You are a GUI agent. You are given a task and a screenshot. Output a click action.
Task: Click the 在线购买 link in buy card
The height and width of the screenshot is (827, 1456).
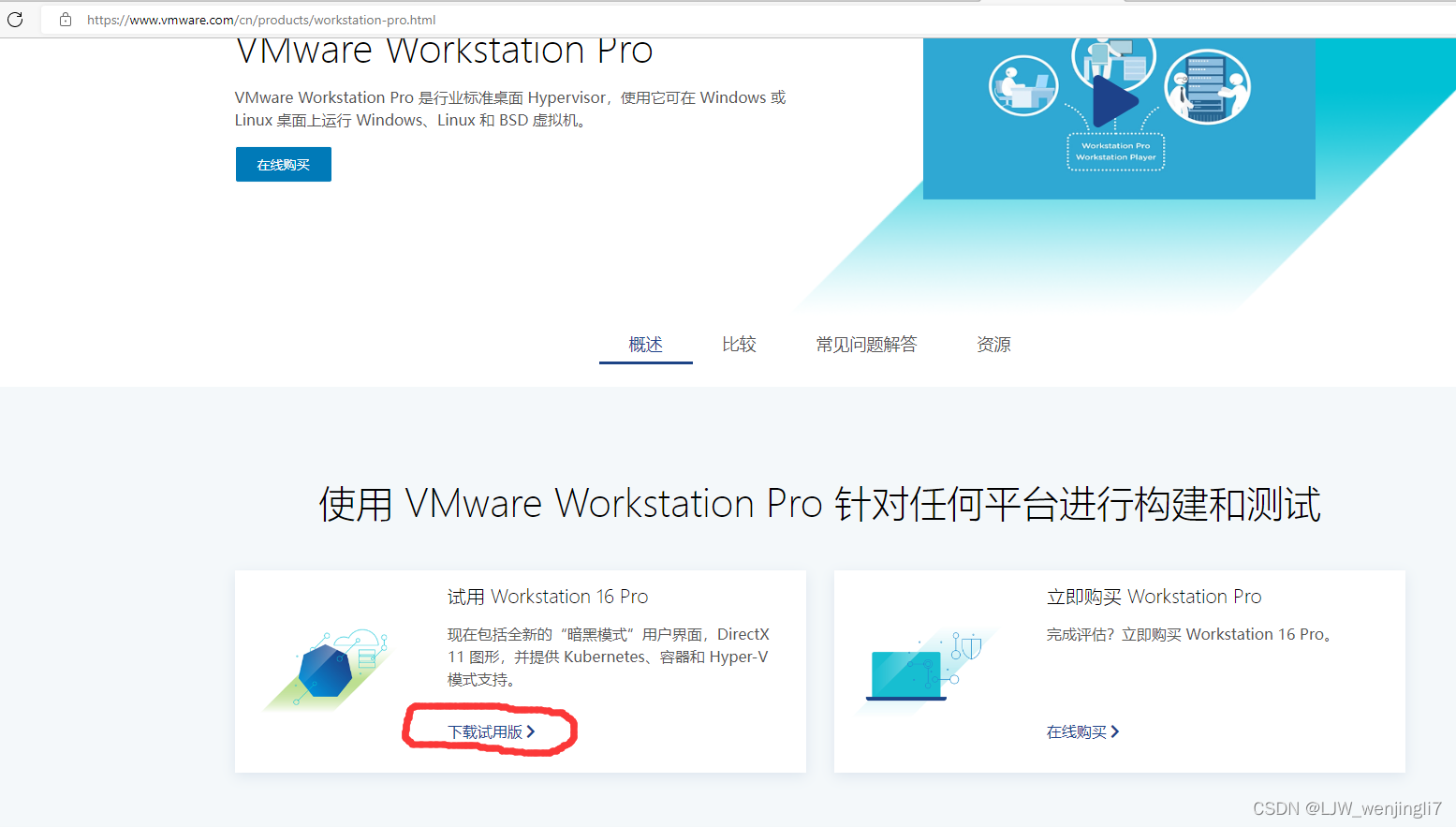[x=1082, y=731]
